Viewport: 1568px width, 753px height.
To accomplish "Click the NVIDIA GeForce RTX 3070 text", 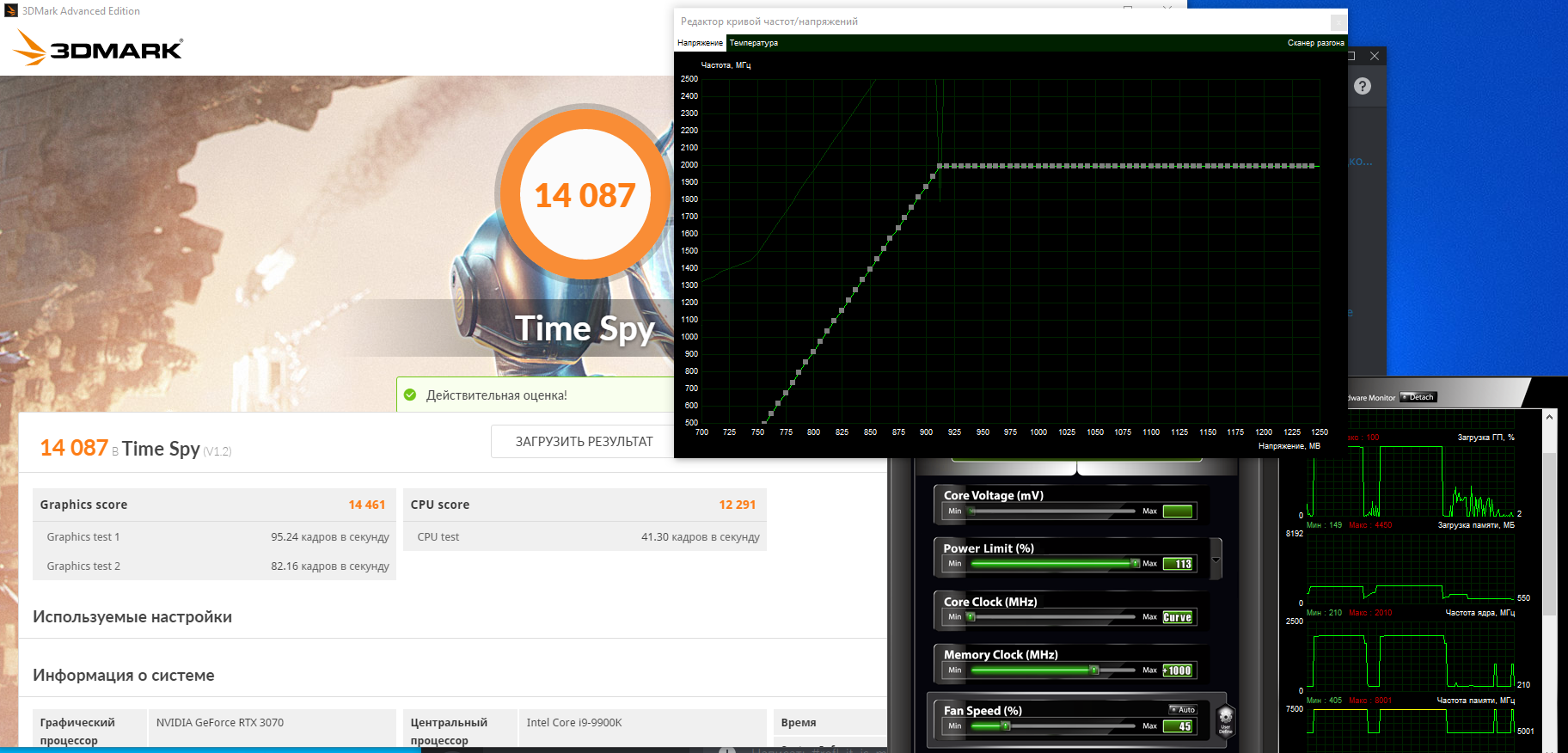I will coord(220,722).
